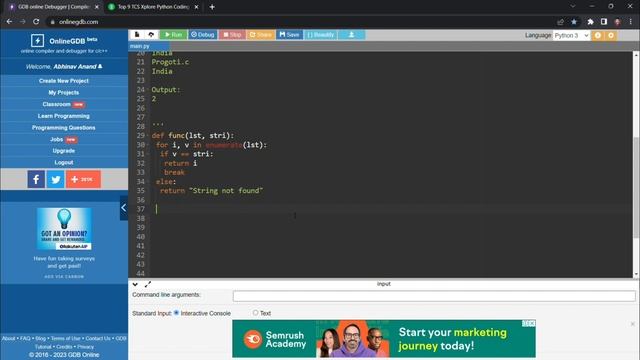
Task: Save the current project
Action: click(x=289, y=35)
